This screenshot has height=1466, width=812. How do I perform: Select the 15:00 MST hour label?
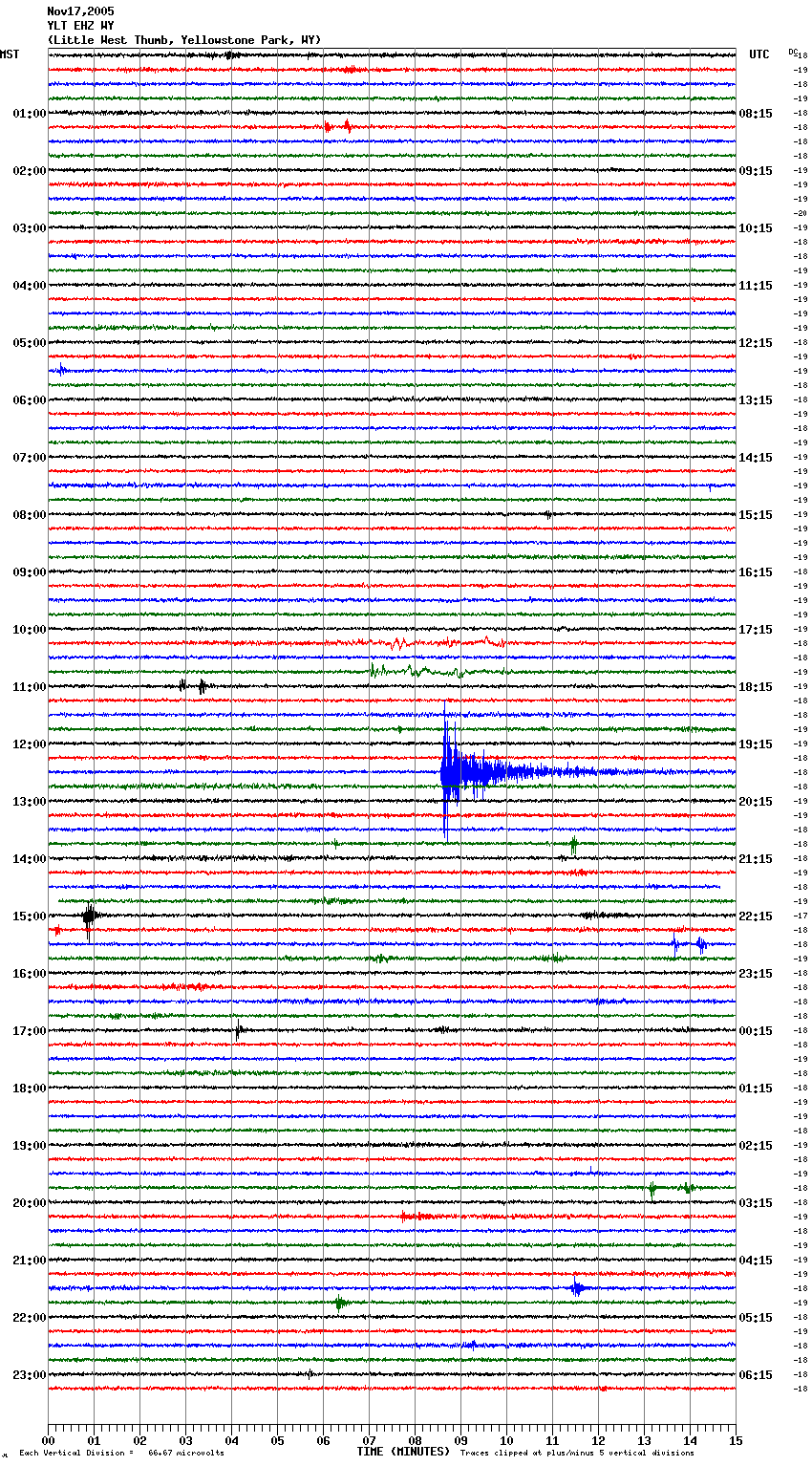(29, 916)
